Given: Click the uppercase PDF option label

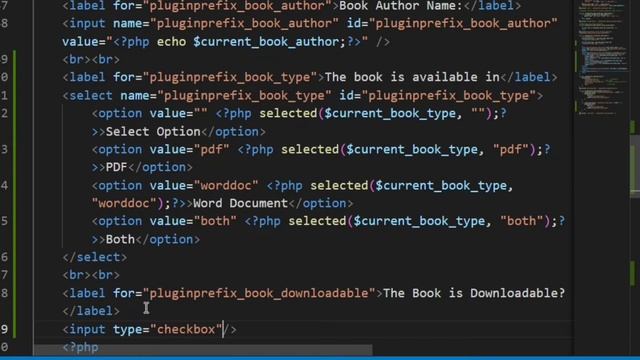Looking at the screenshot, I should pos(117,167).
